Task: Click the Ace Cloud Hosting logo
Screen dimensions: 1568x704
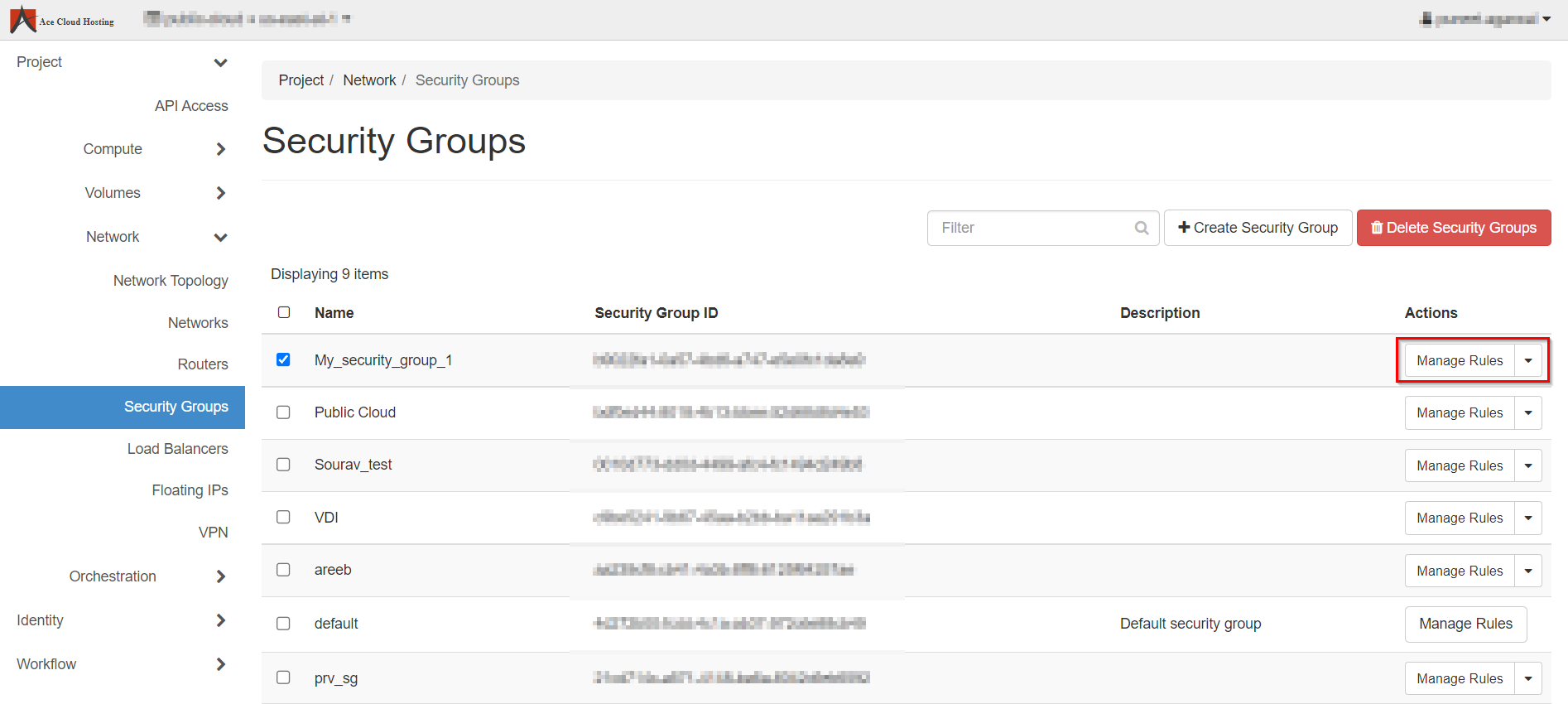Action: (x=62, y=20)
